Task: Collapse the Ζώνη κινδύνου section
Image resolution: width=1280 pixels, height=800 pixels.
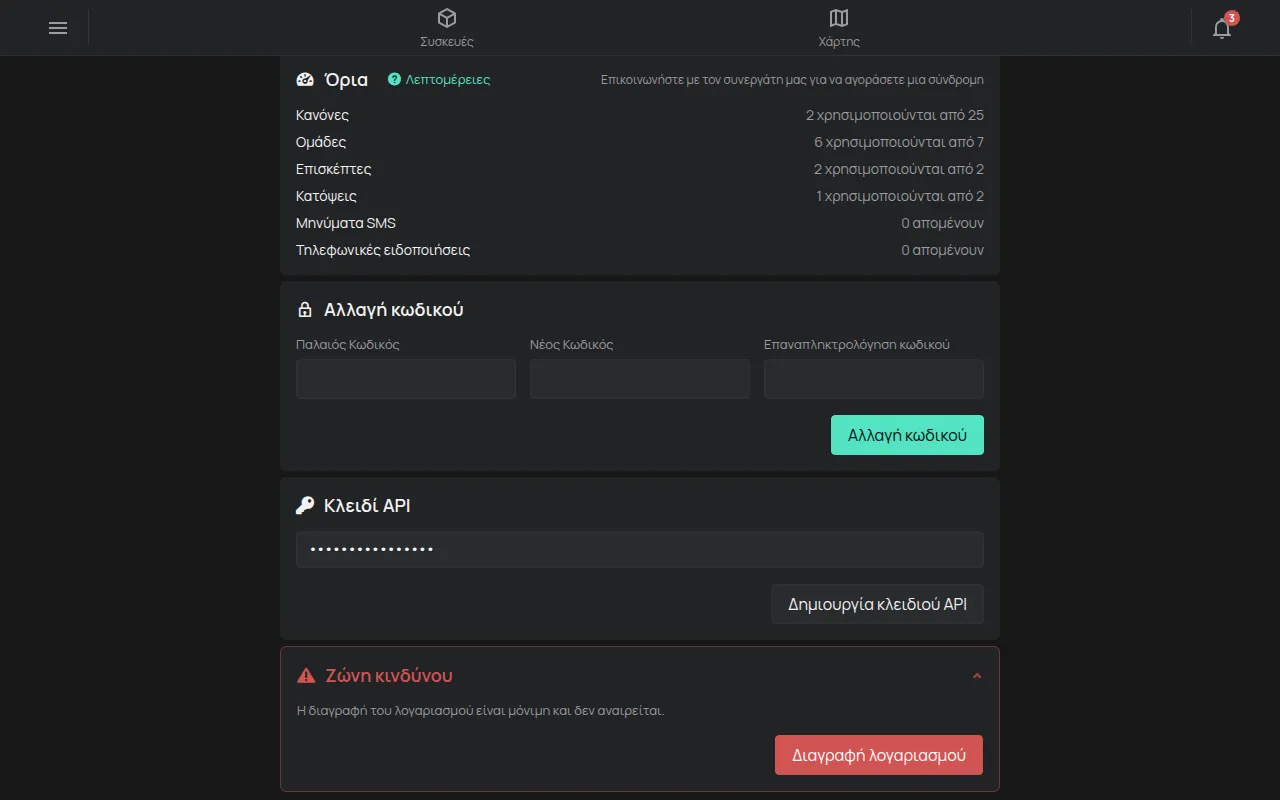Action: pos(977,676)
